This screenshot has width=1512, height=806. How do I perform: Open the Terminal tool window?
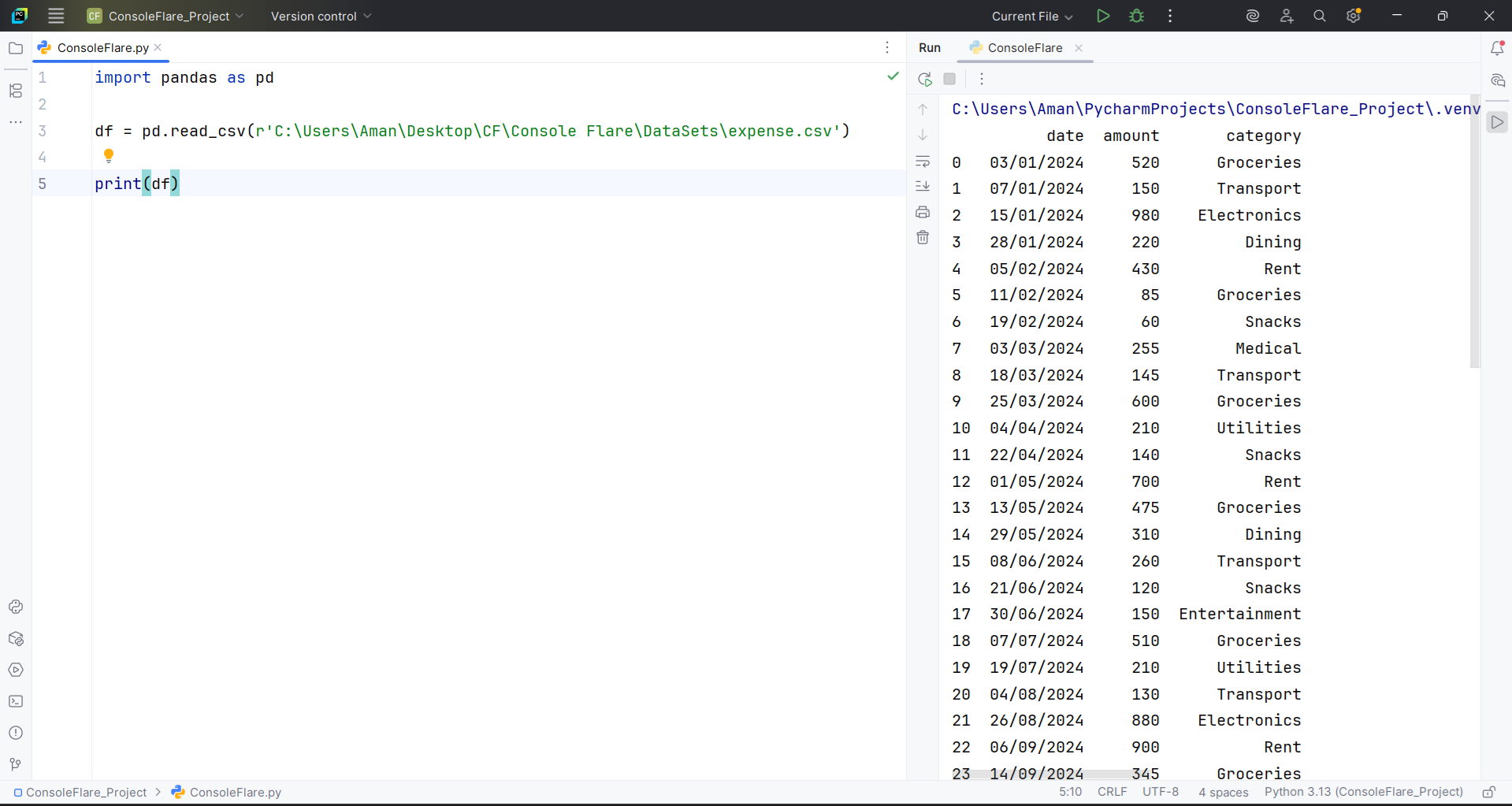[x=16, y=701]
